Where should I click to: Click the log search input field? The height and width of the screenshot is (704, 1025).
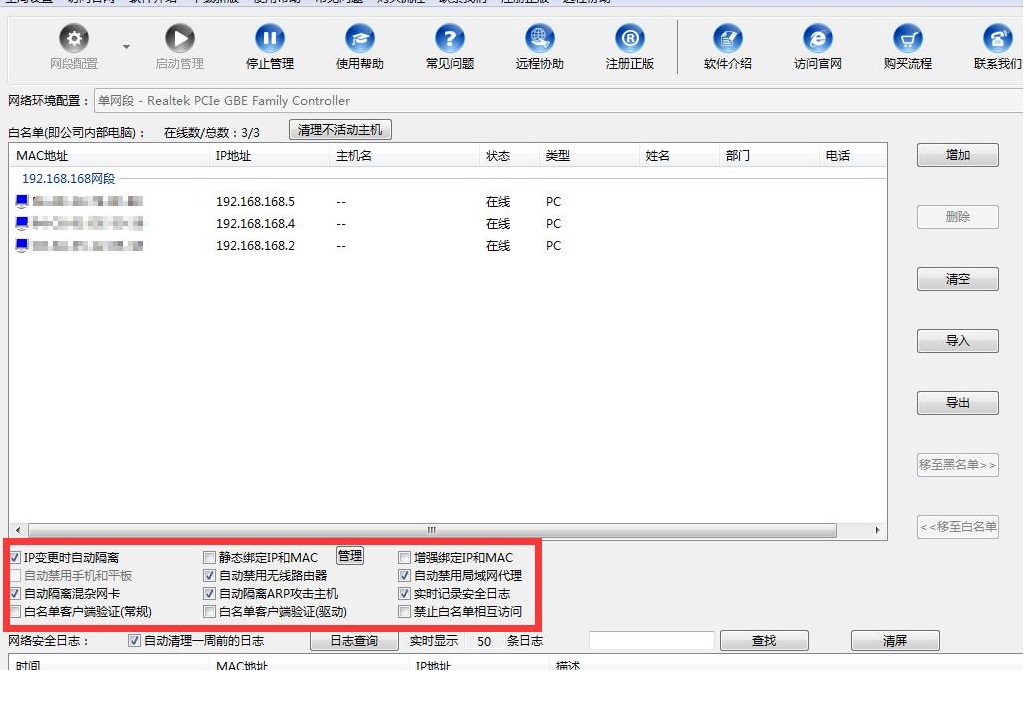coord(651,641)
